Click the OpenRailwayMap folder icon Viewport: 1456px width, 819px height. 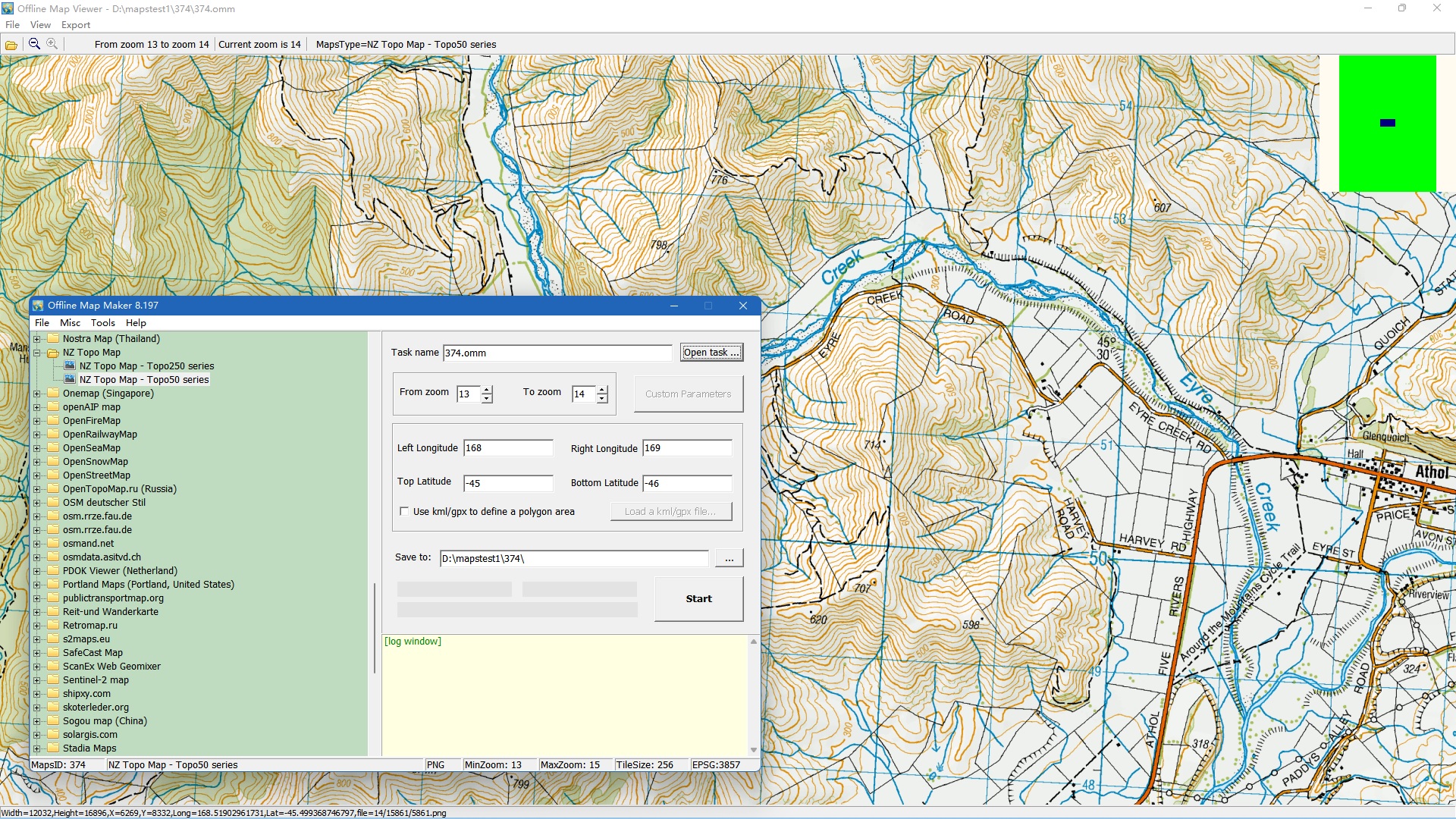(53, 434)
